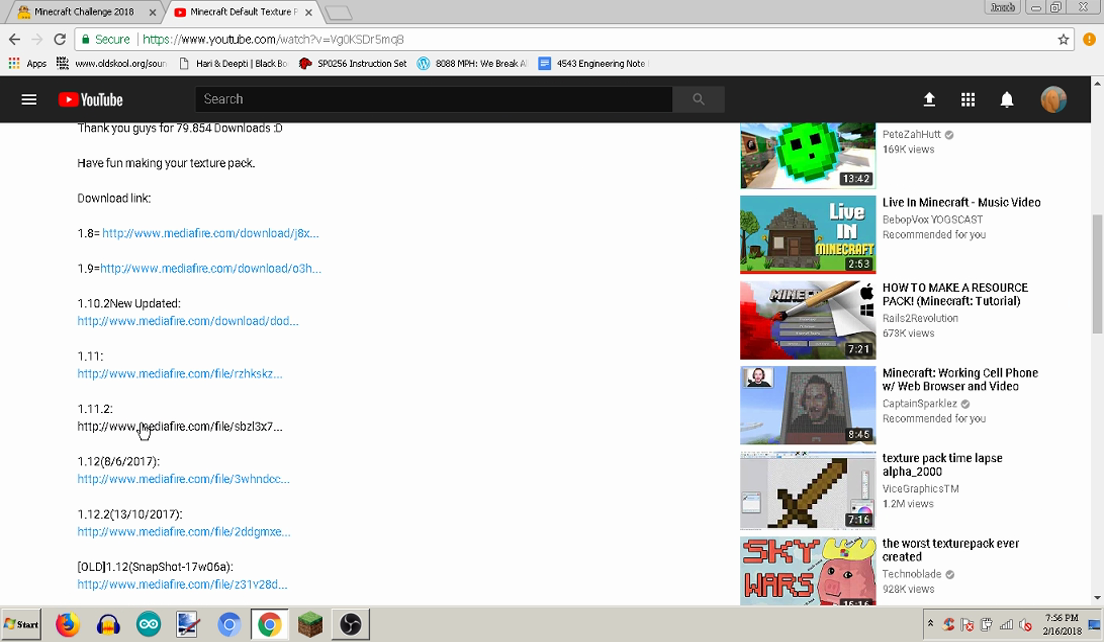The width and height of the screenshot is (1104, 642).
Task: Close the Minecraft Challenge 2018 tab
Action: (x=153, y=12)
